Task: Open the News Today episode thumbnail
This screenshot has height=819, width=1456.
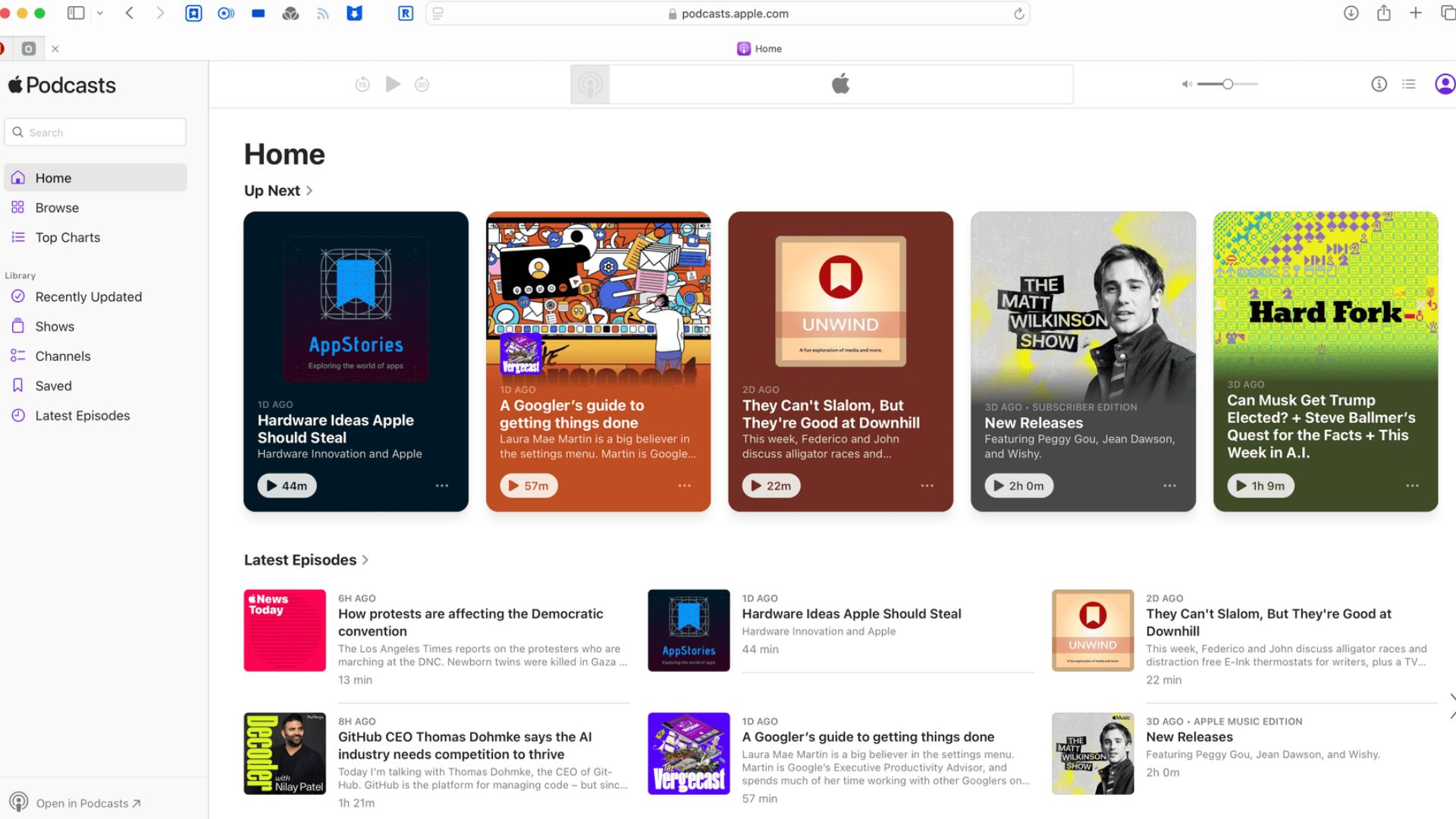Action: coord(285,630)
